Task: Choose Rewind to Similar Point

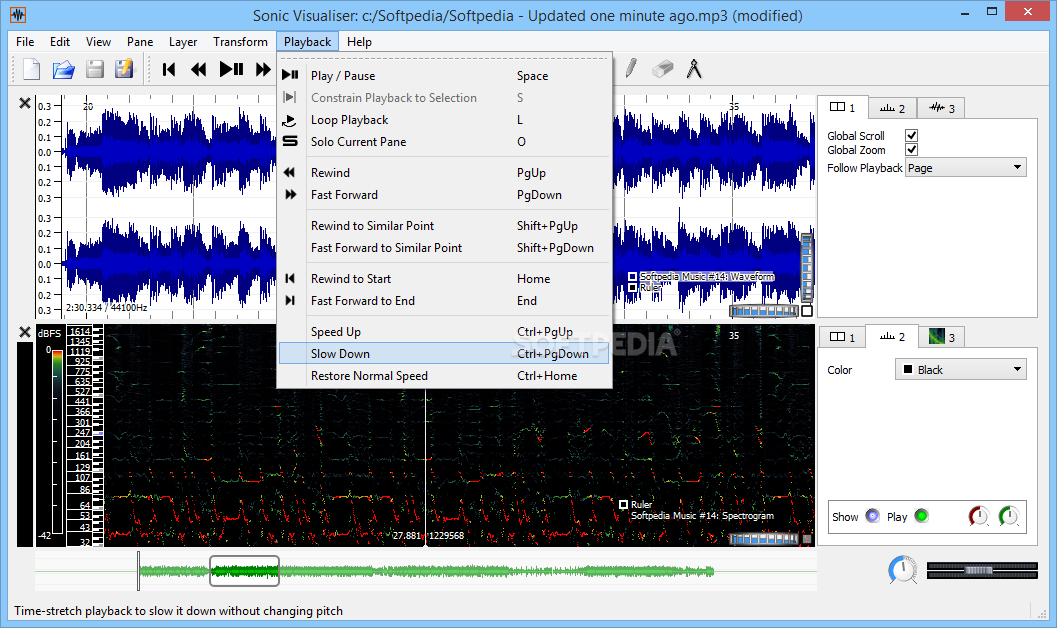Action: [444, 226]
